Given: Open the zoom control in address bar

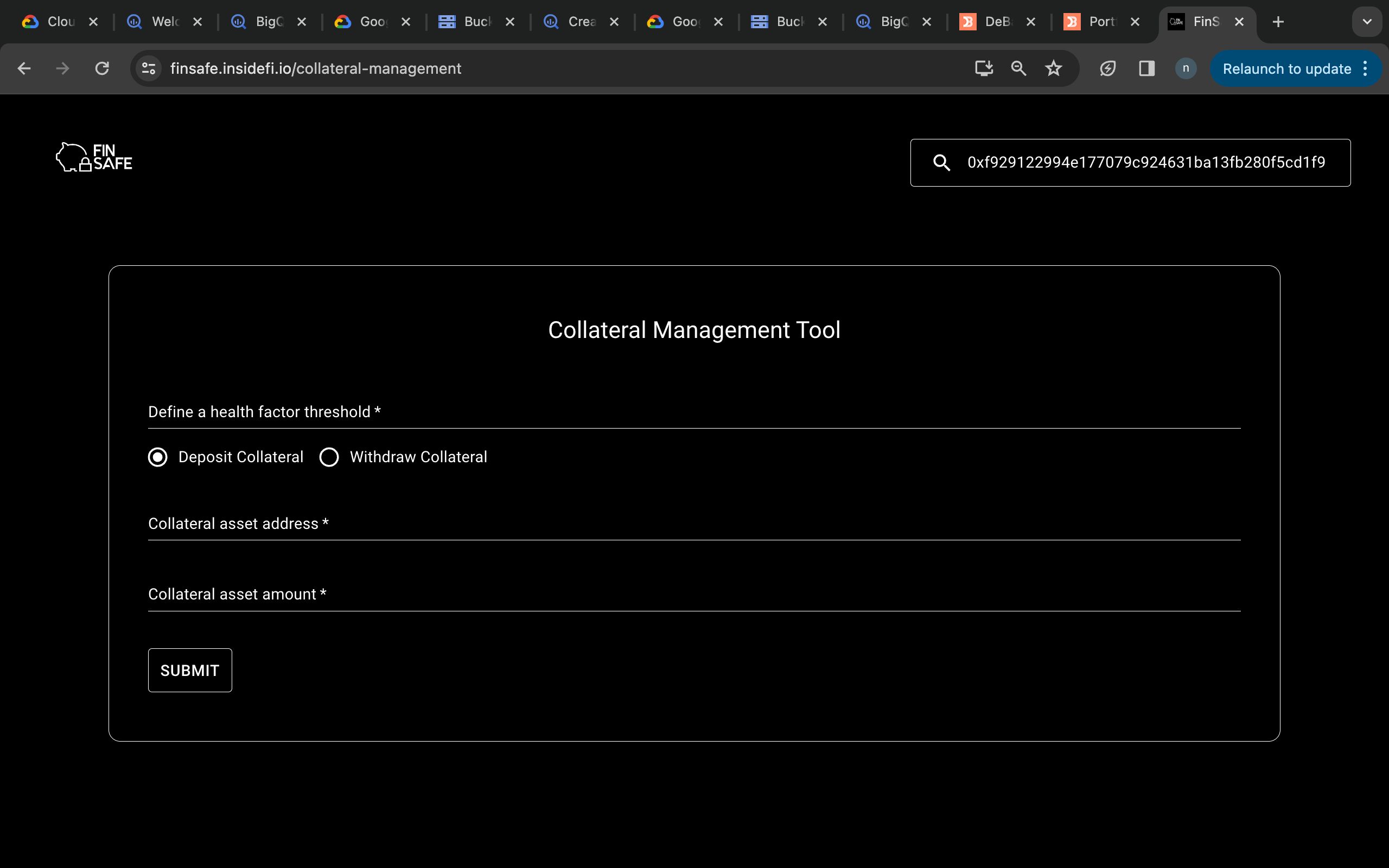Looking at the screenshot, I should tap(1019, 69).
